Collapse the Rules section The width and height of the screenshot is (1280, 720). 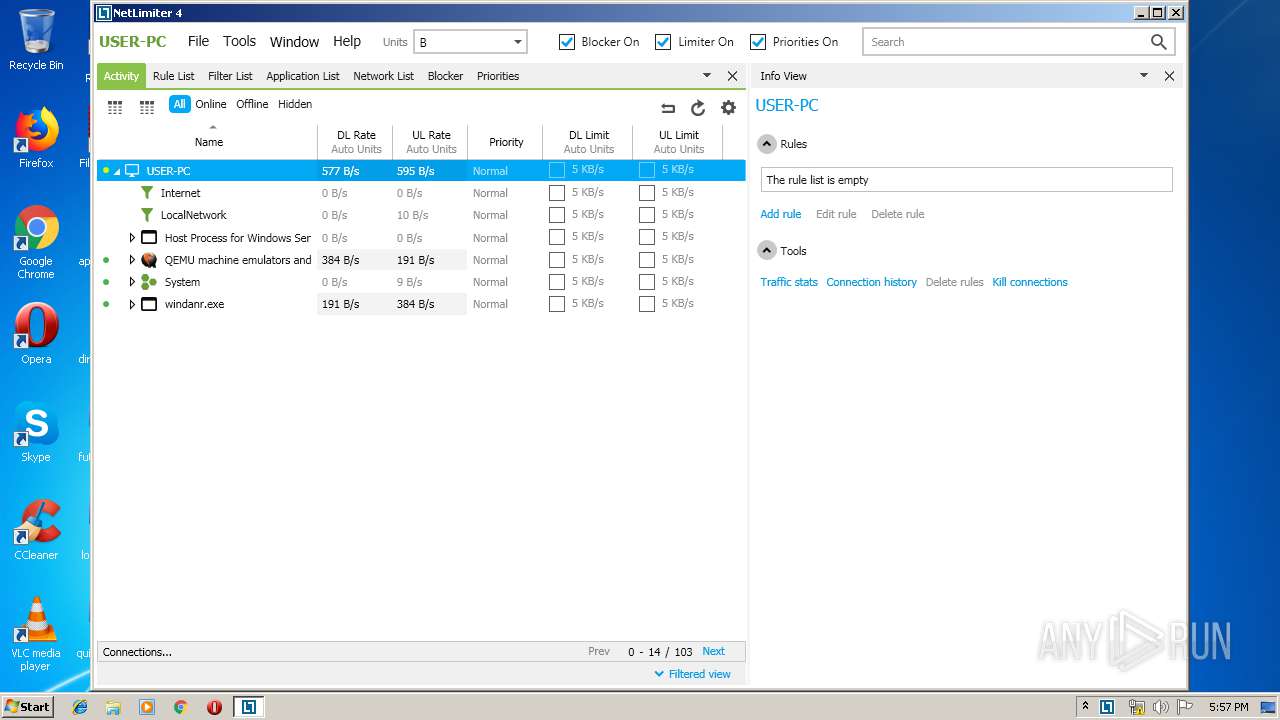[767, 144]
